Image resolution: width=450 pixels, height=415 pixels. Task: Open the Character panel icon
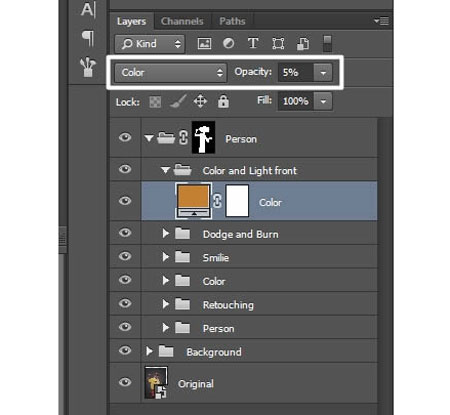(x=88, y=9)
